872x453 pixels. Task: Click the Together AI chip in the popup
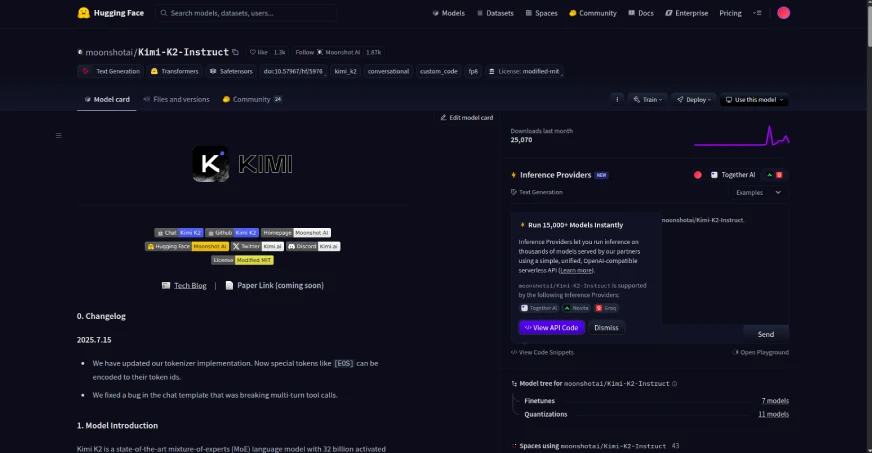538,308
